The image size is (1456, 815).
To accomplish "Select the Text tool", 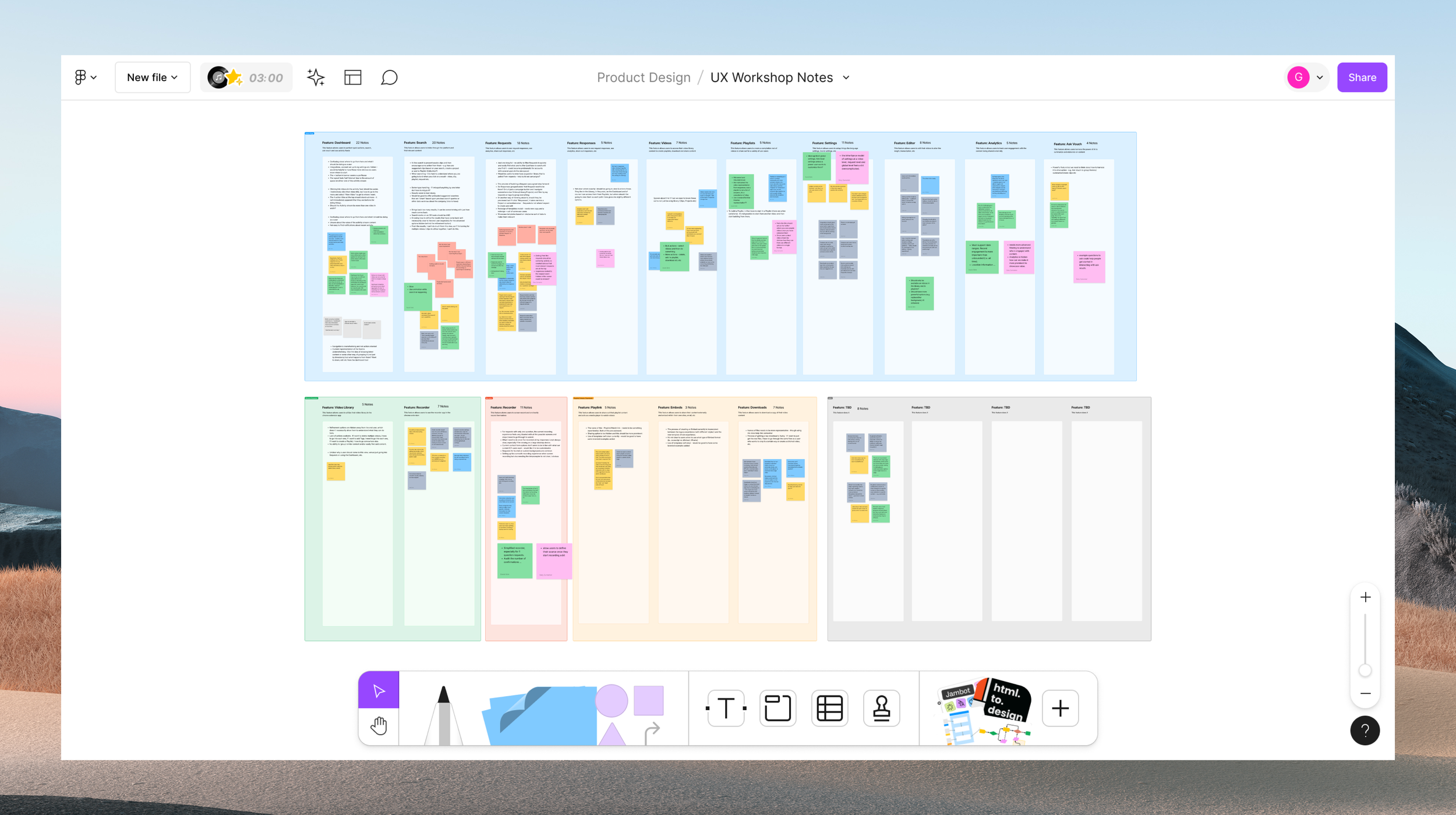I will tap(726, 708).
